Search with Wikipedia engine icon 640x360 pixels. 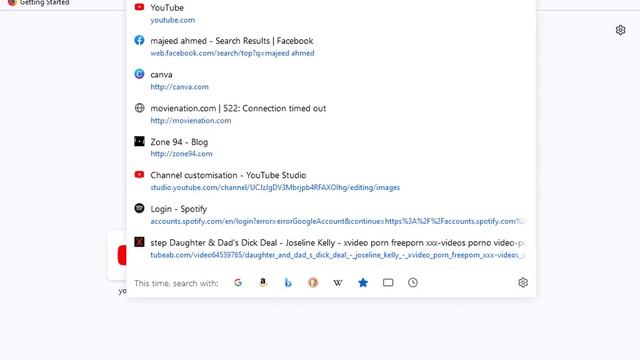click(x=338, y=282)
